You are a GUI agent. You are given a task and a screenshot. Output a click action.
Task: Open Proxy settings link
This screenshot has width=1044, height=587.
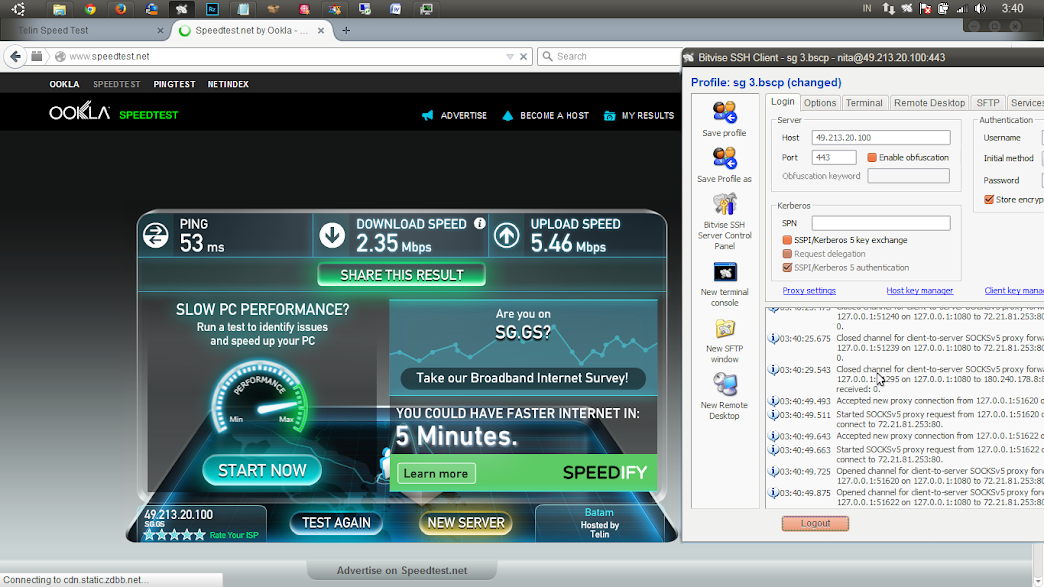[809, 291]
